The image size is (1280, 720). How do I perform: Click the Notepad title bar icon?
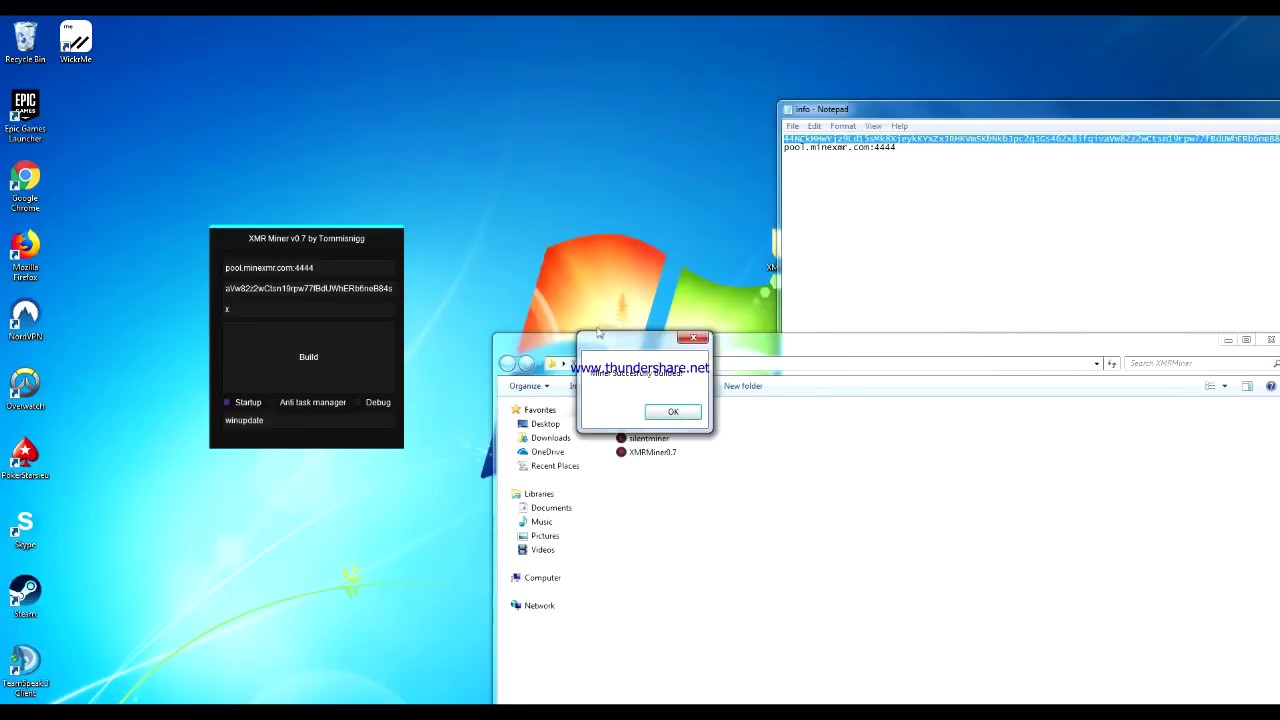point(788,109)
